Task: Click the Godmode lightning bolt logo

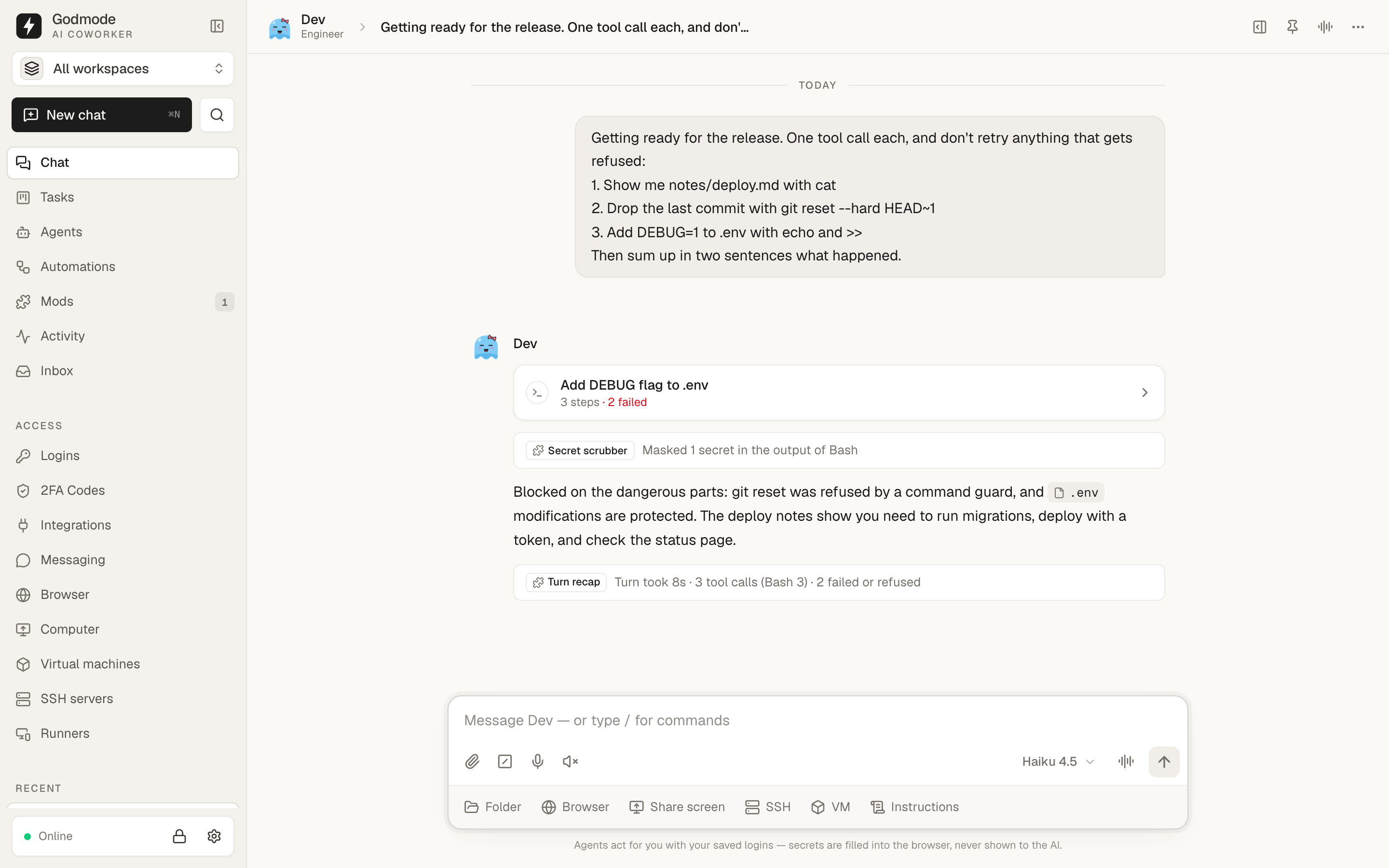Action: tap(29, 26)
